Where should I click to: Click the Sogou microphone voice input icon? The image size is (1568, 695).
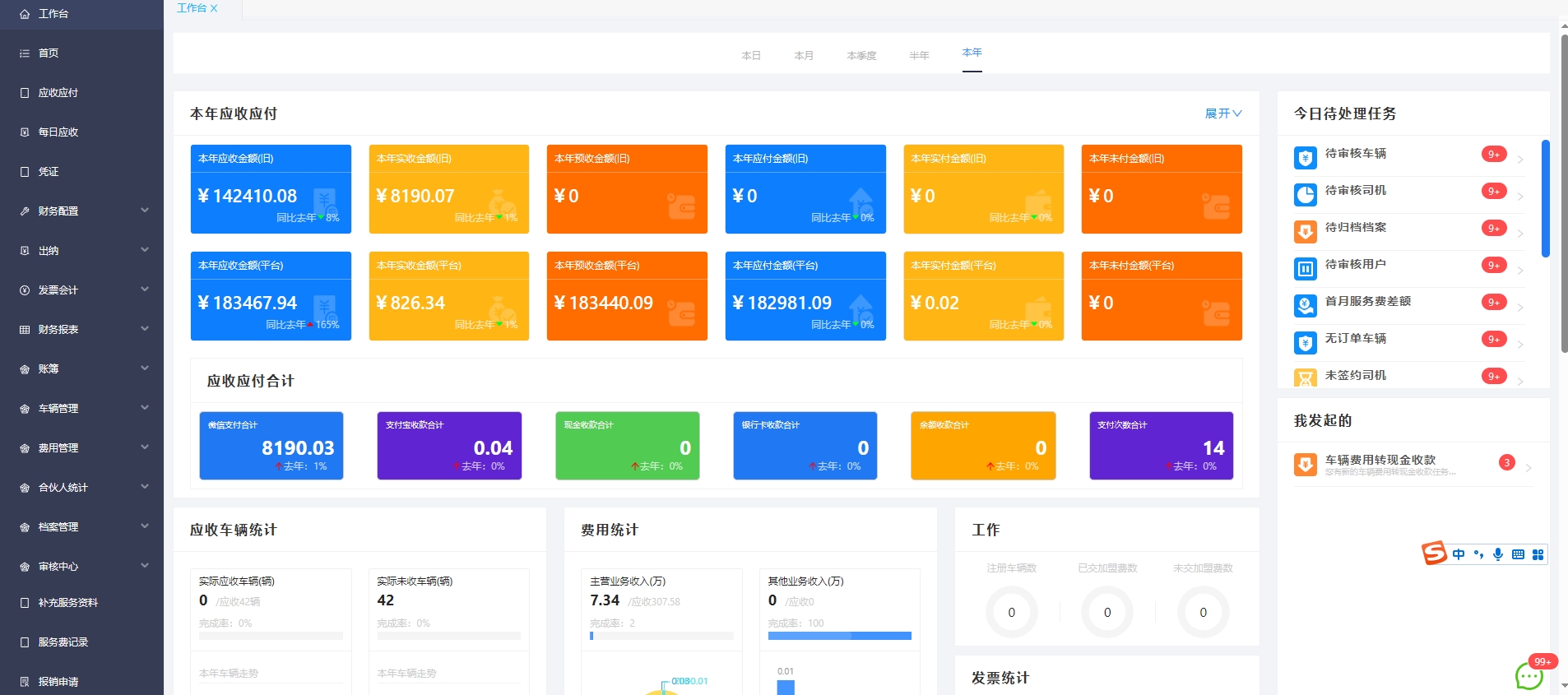(1498, 554)
